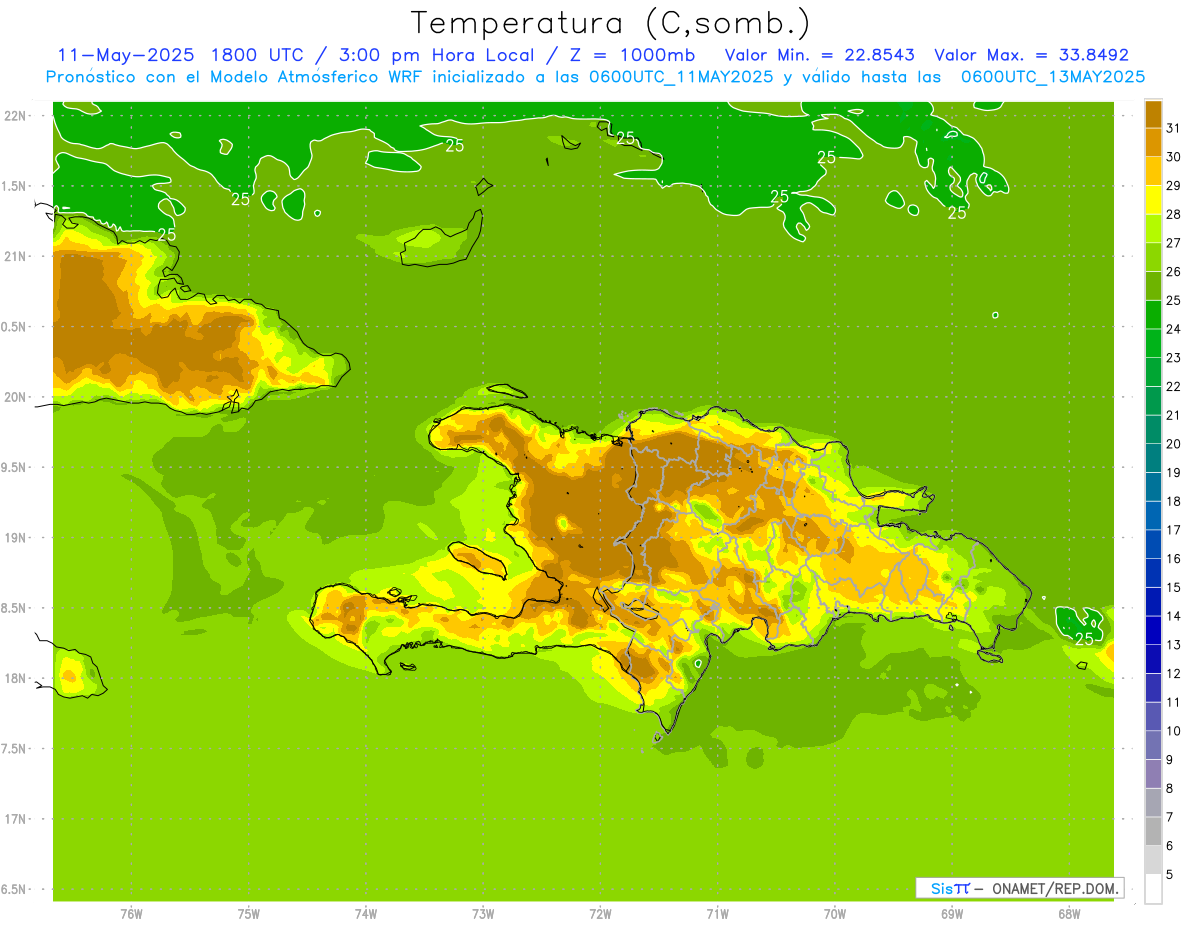Screen dimensions: 1200x927
Task: Pick the purple color bar segment between 8 and 9
Action: (1153, 774)
